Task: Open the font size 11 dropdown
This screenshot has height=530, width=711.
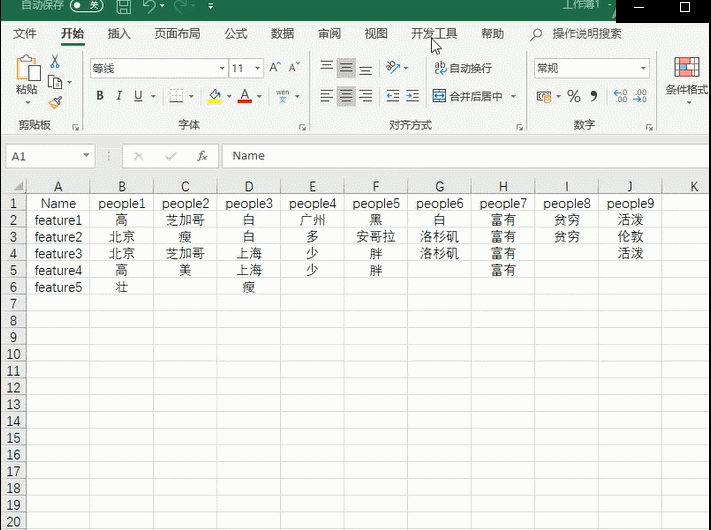Action: coord(257,68)
